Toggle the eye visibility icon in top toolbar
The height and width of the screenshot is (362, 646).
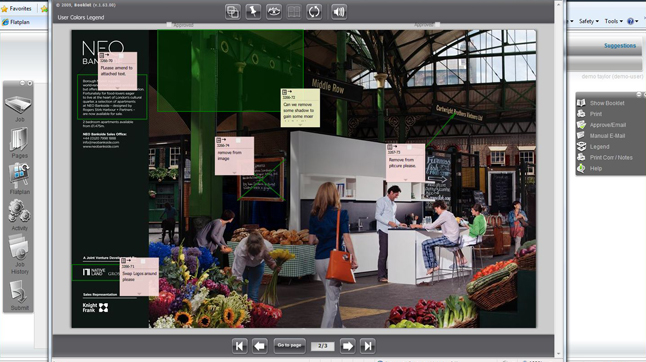pyautogui.click(x=274, y=12)
